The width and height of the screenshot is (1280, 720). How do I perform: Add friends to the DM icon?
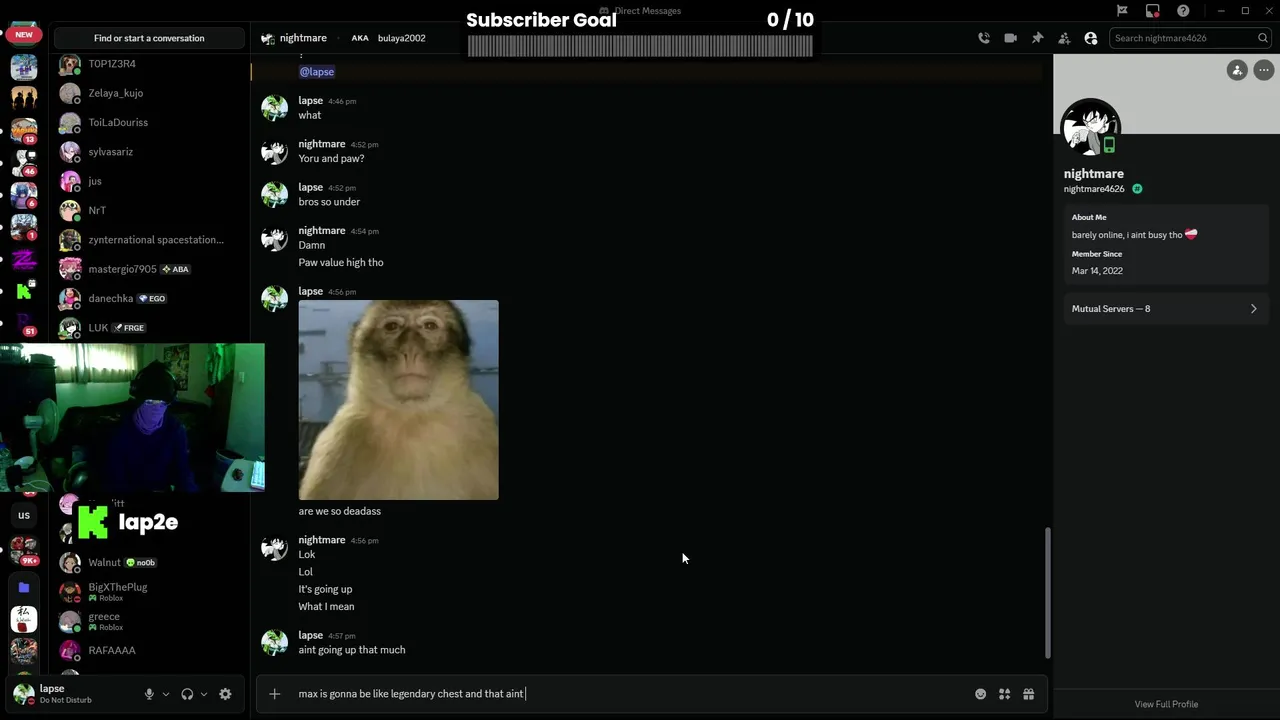tap(1064, 38)
